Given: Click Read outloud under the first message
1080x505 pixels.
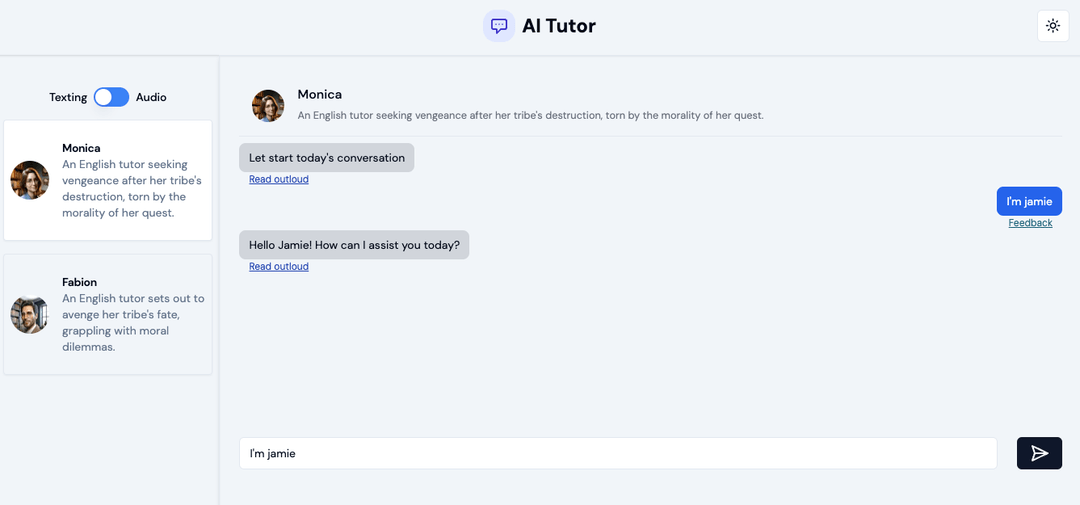Looking at the screenshot, I should [279, 179].
